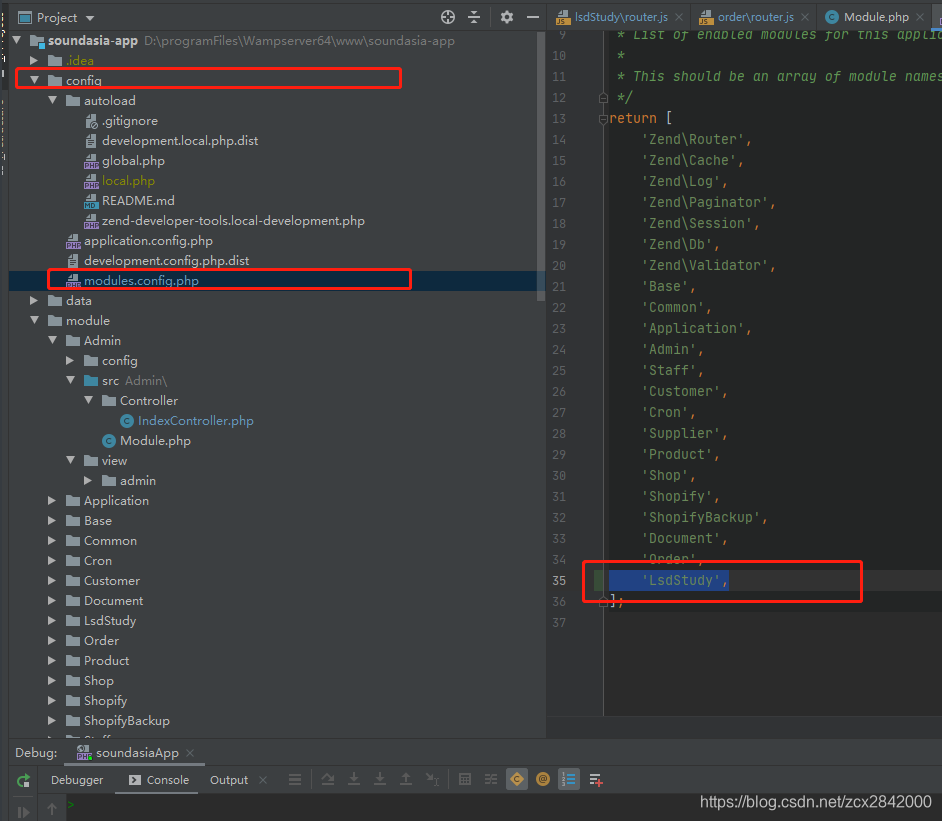Viewport: 942px width, 821px height.
Task: Click 'ShopifyBackup' string in editor
Action: coord(701,517)
